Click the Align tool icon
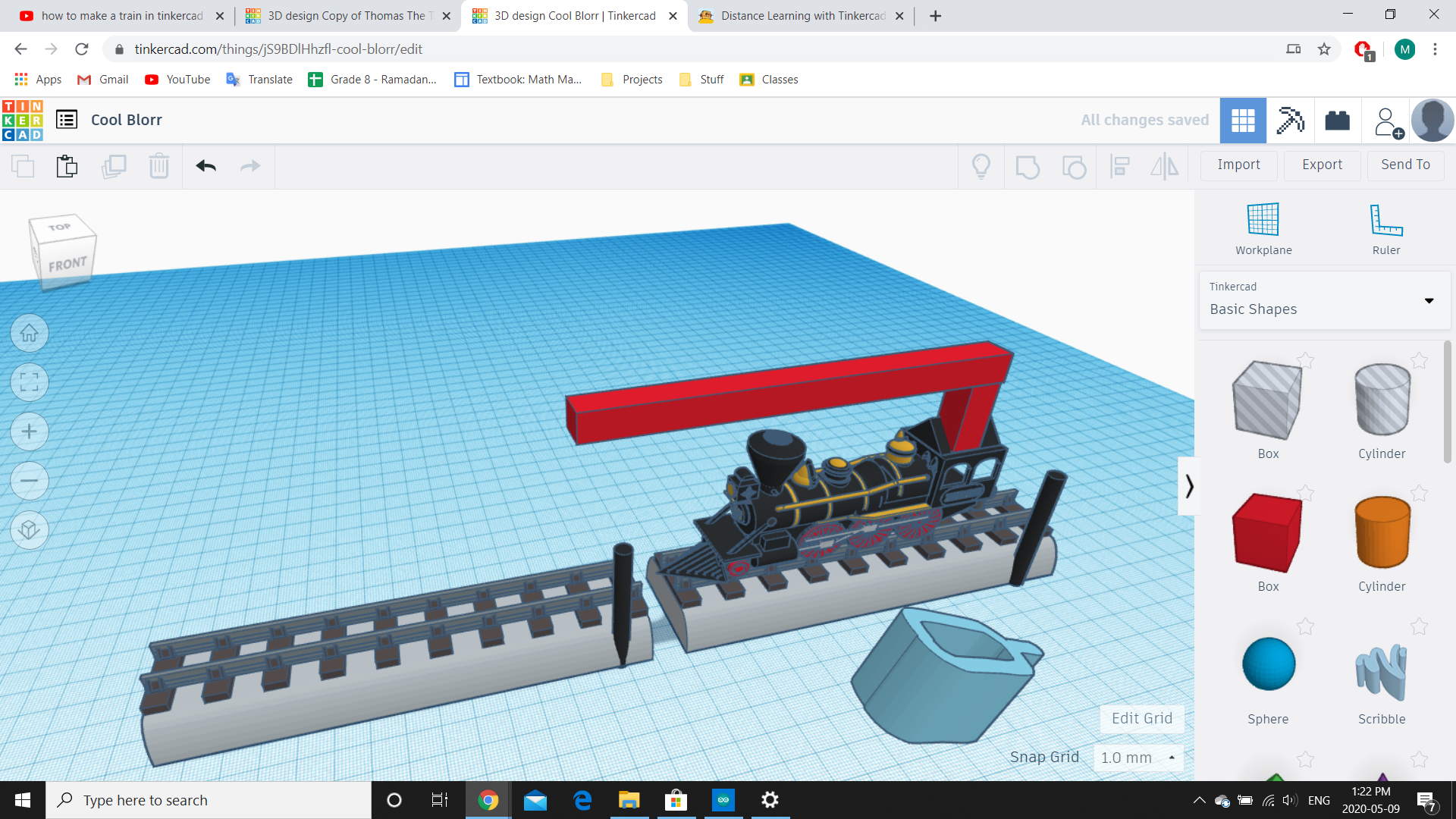Screen dimensions: 1456x819 (x=1120, y=166)
